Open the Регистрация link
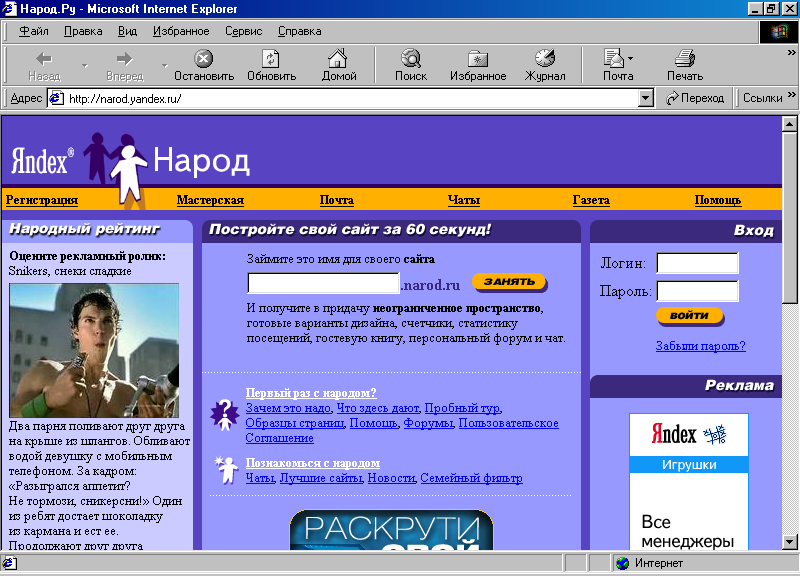 click(42, 200)
